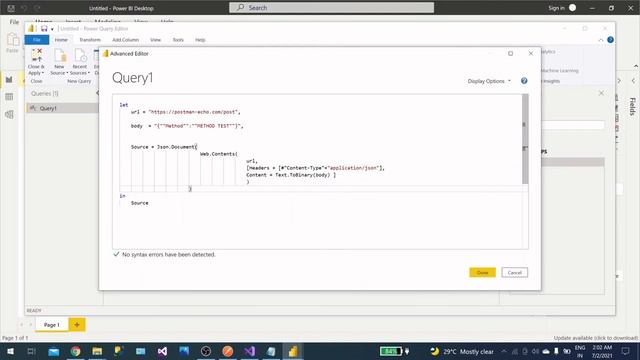The width and height of the screenshot is (640, 360).
Task: Open the Windows Start menu
Action: click(x=10, y=351)
